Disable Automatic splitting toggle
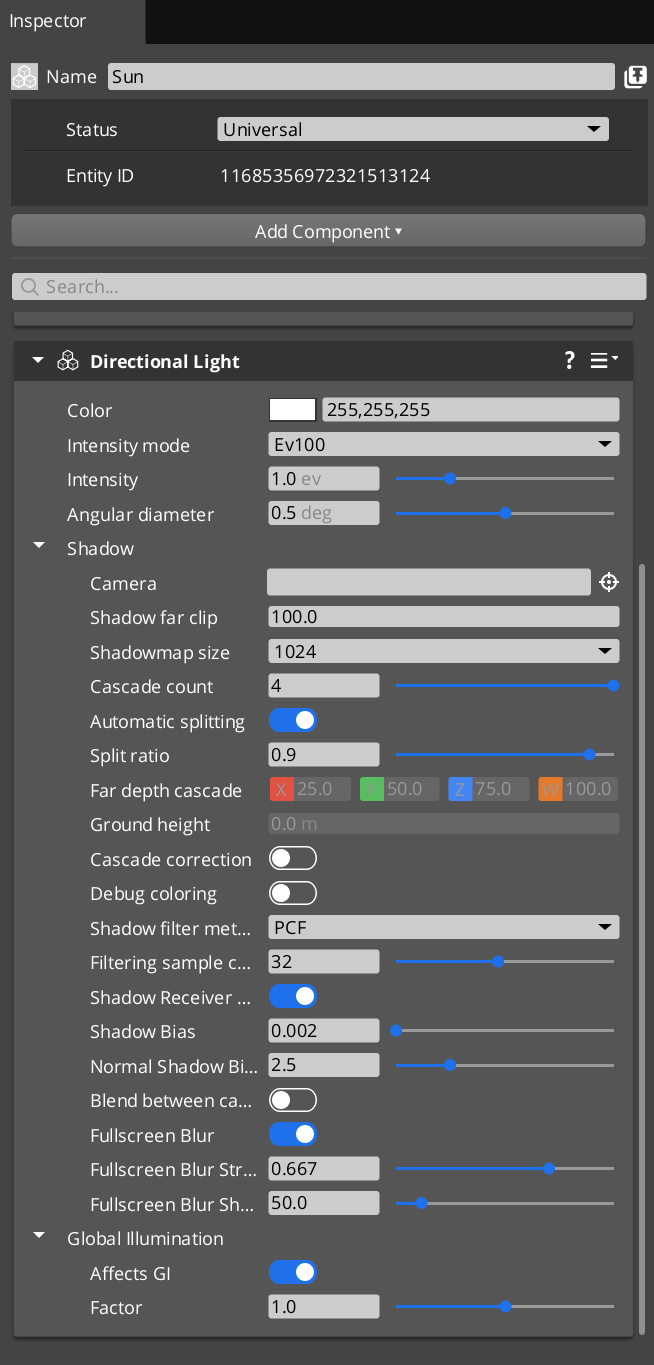654x1365 pixels. 293,721
